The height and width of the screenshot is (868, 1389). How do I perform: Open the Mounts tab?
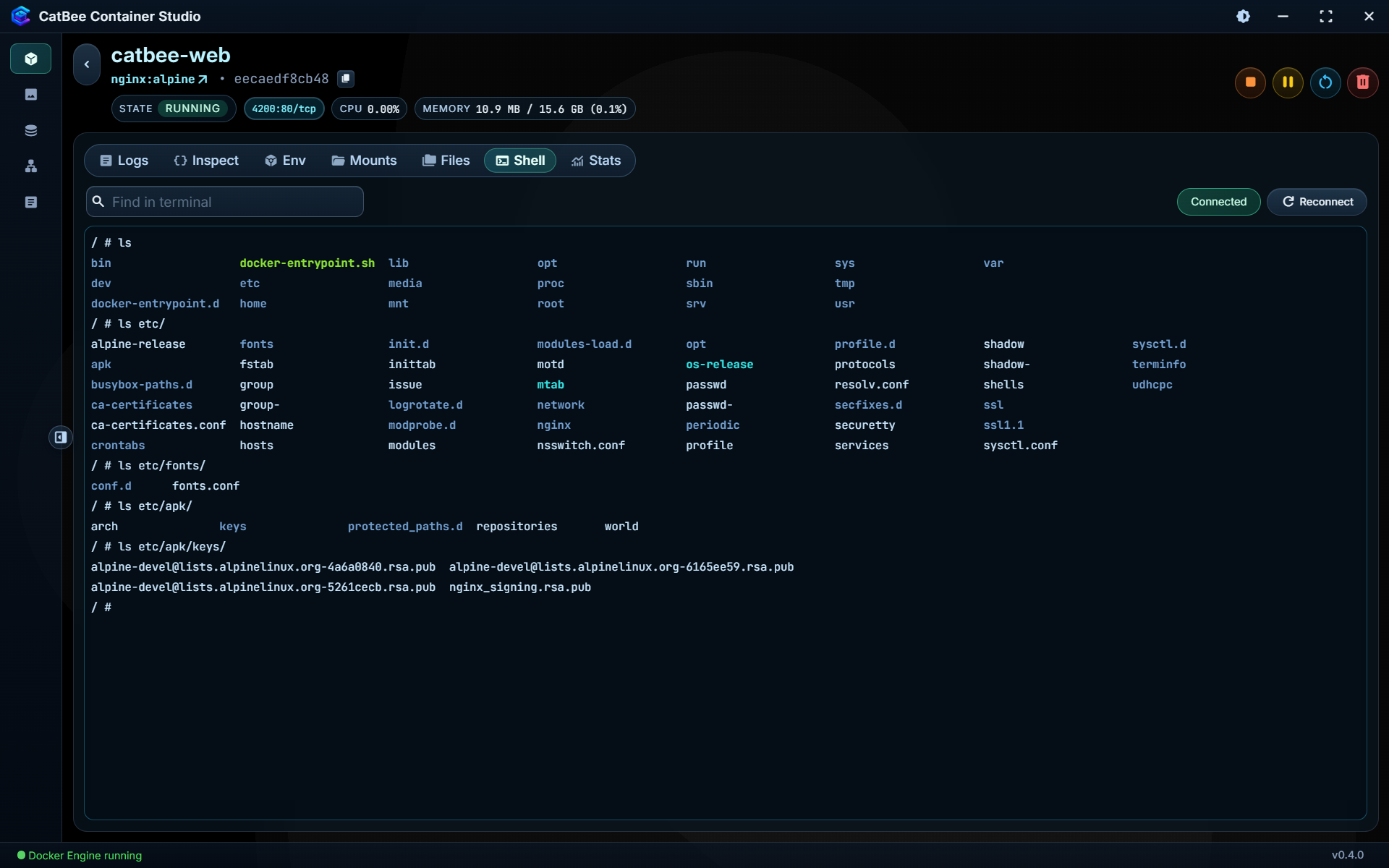(364, 161)
